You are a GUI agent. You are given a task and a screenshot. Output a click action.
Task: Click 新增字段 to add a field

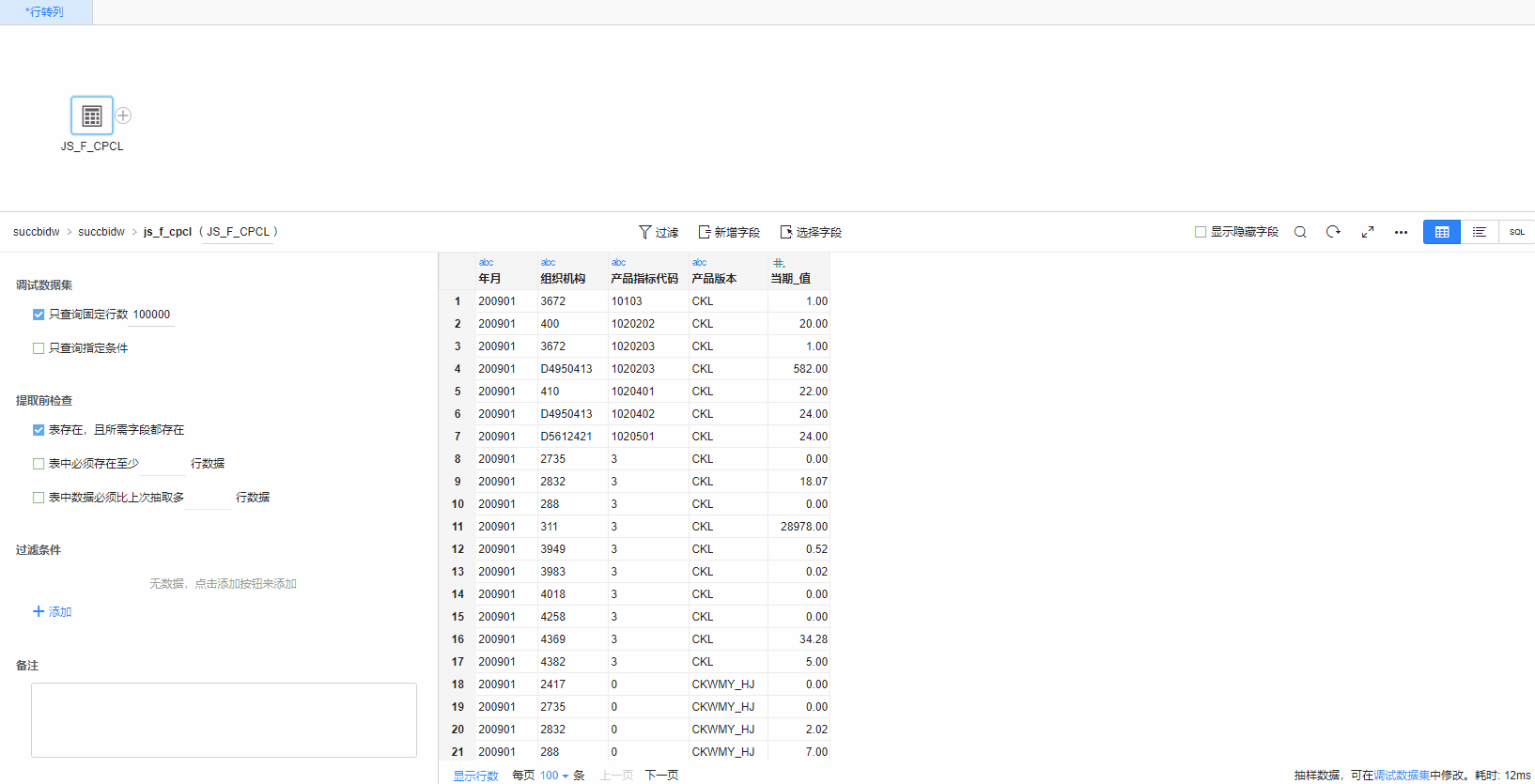[x=729, y=232]
